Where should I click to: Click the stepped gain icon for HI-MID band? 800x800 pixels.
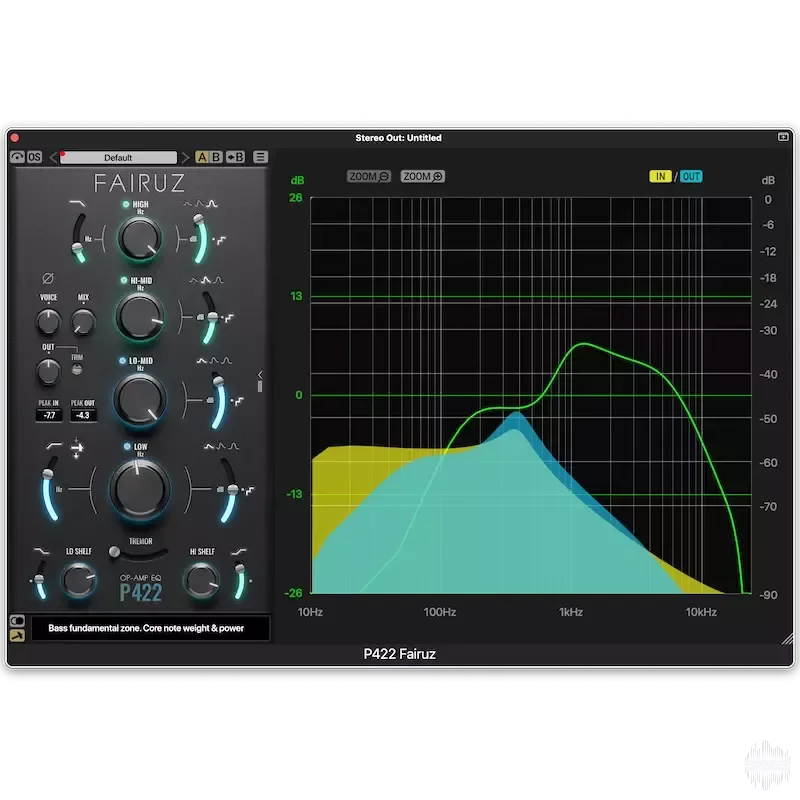click(x=229, y=318)
